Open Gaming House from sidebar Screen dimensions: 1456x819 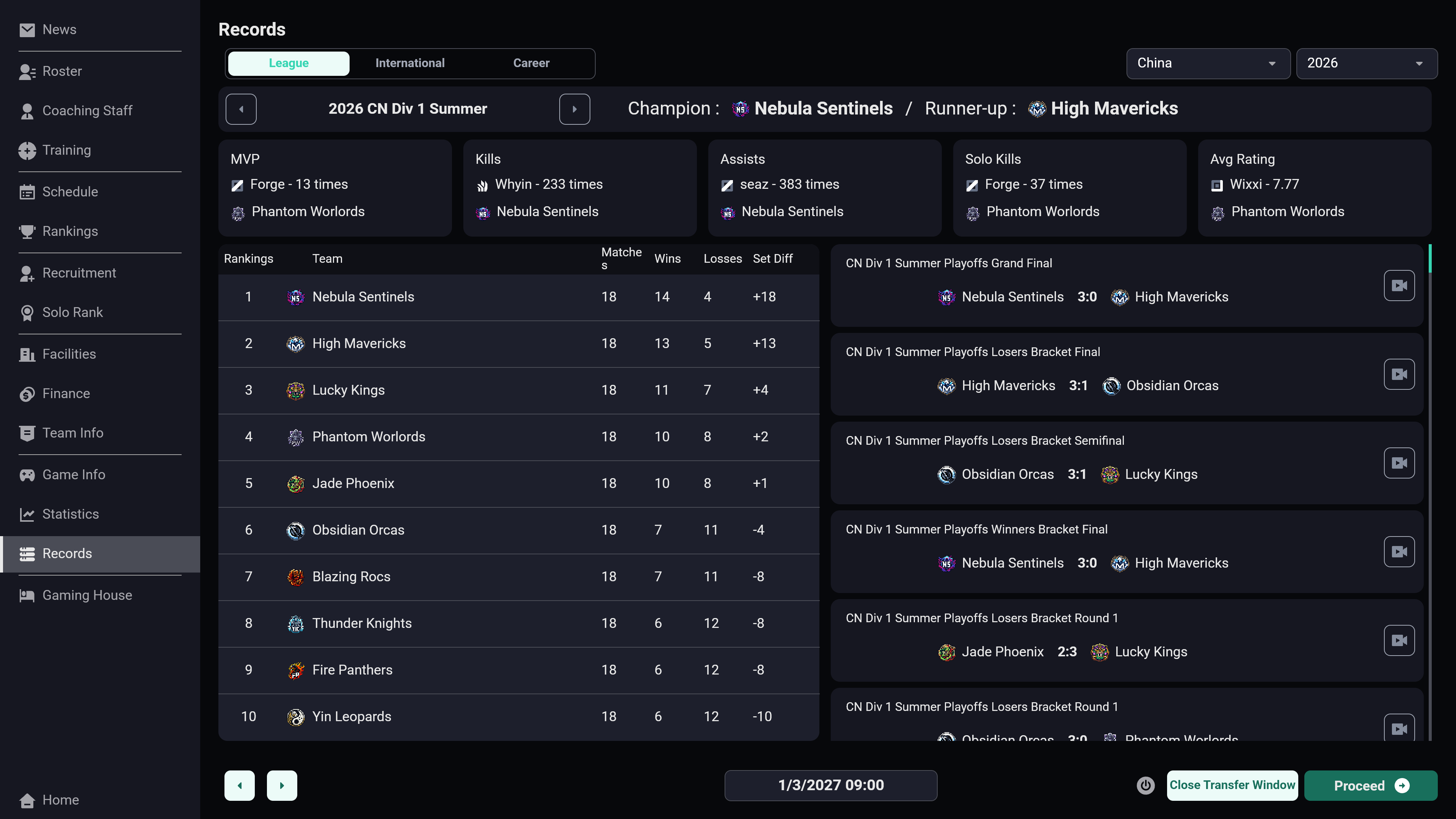(x=86, y=595)
